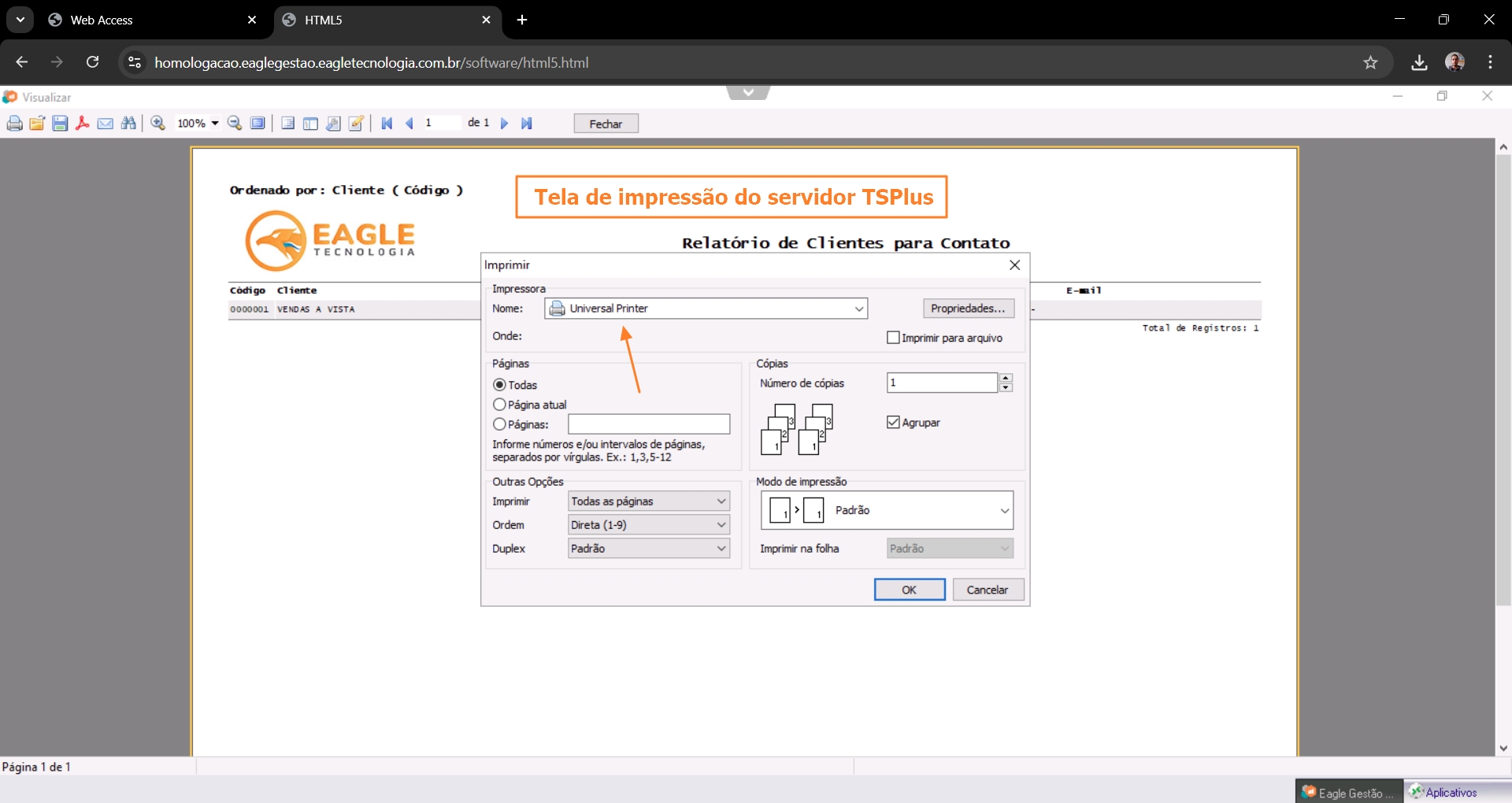Open the browser three-dot menu

click(x=1491, y=62)
